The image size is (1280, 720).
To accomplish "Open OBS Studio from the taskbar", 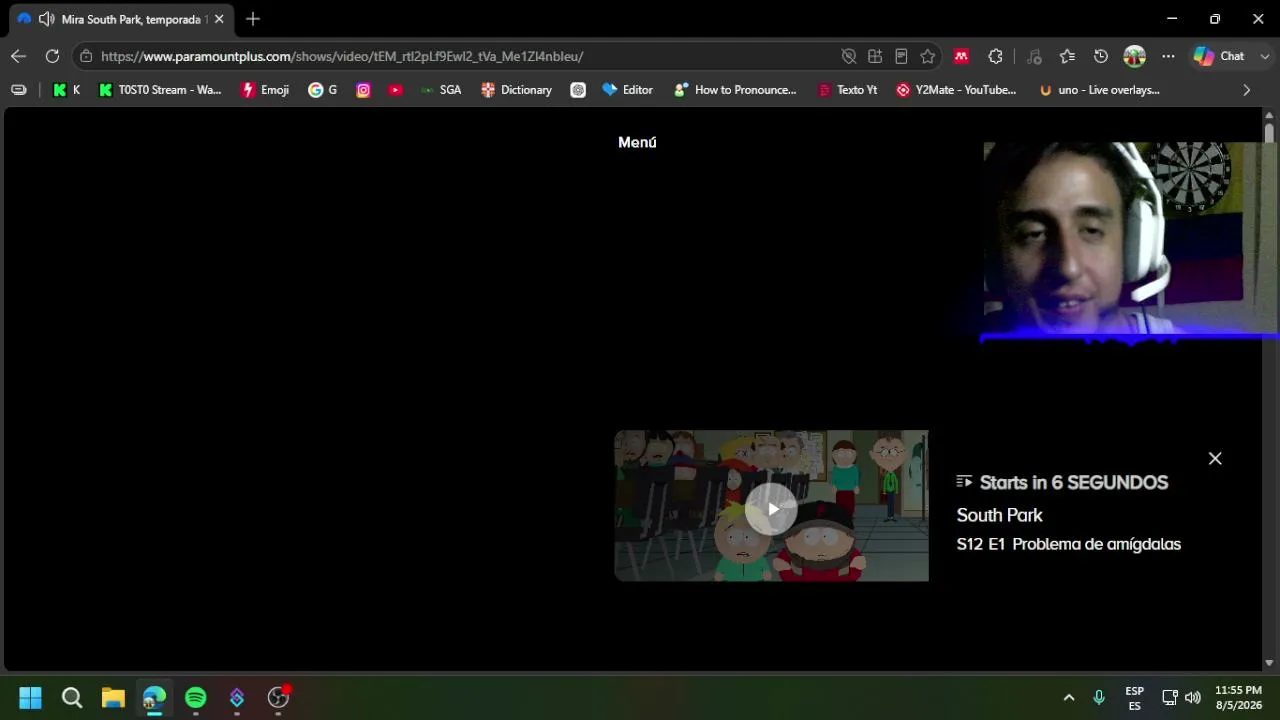I will pos(278,697).
